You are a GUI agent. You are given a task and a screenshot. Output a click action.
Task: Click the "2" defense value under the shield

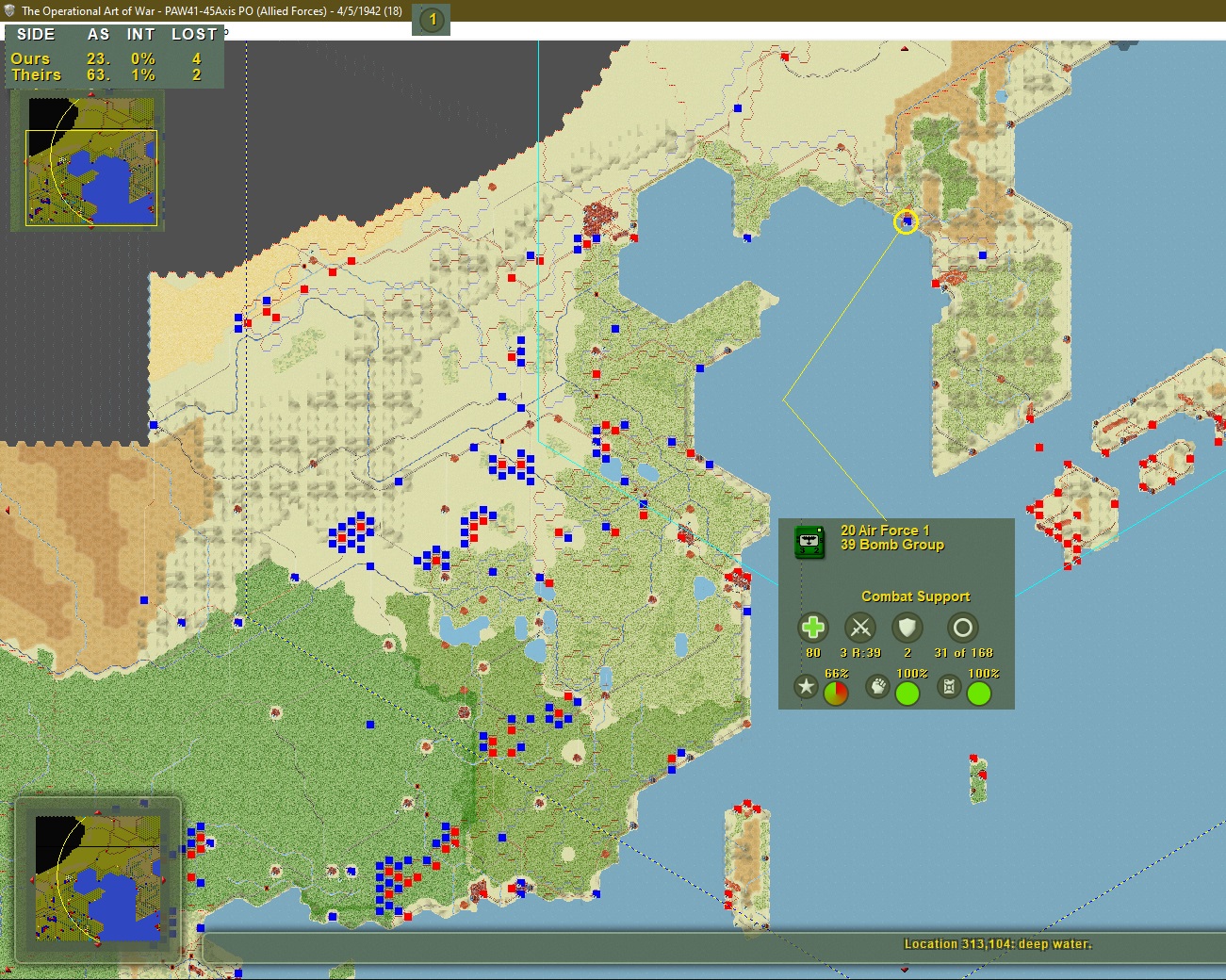(x=907, y=653)
